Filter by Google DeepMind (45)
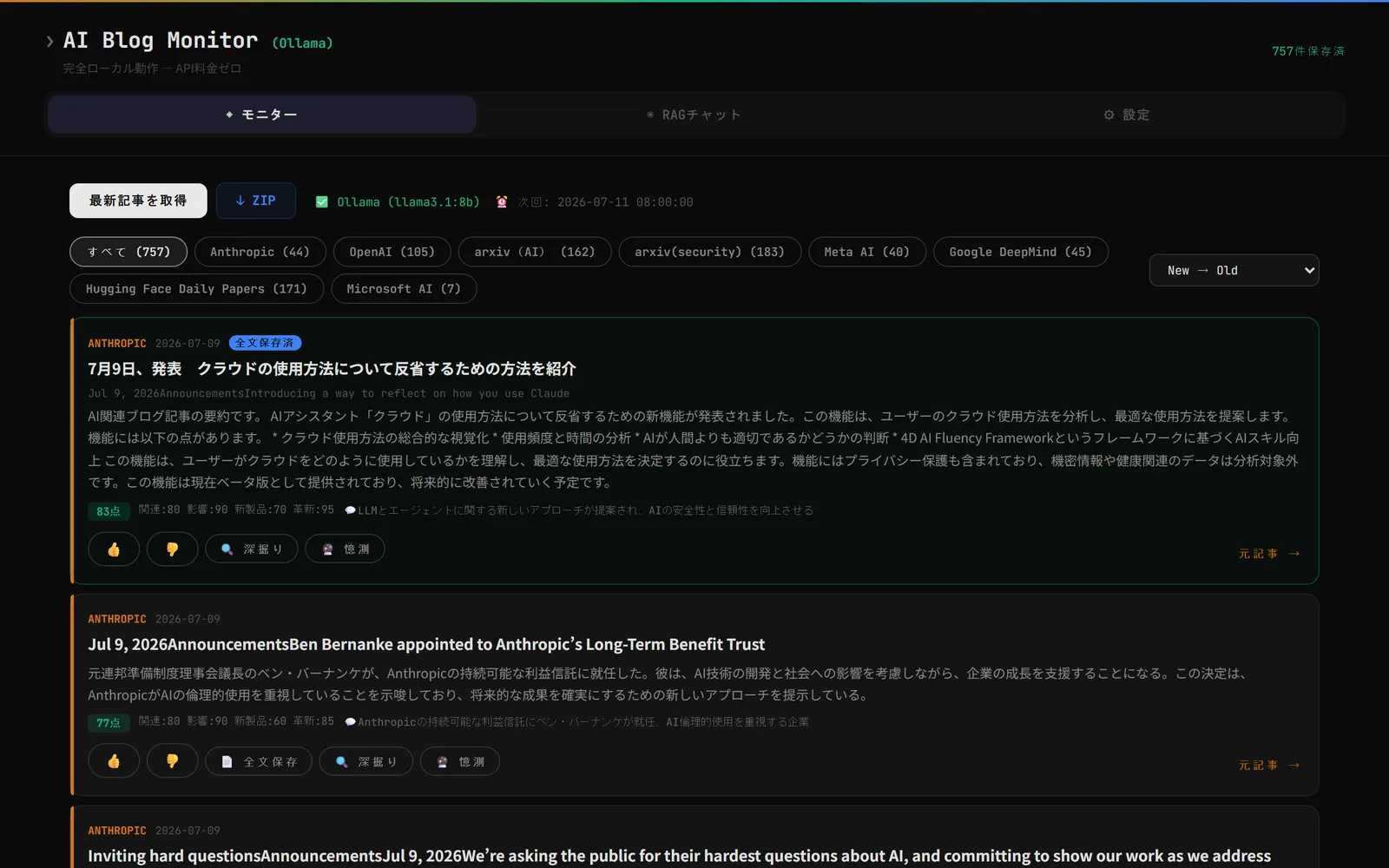The height and width of the screenshot is (868, 1389). point(1021,252)
